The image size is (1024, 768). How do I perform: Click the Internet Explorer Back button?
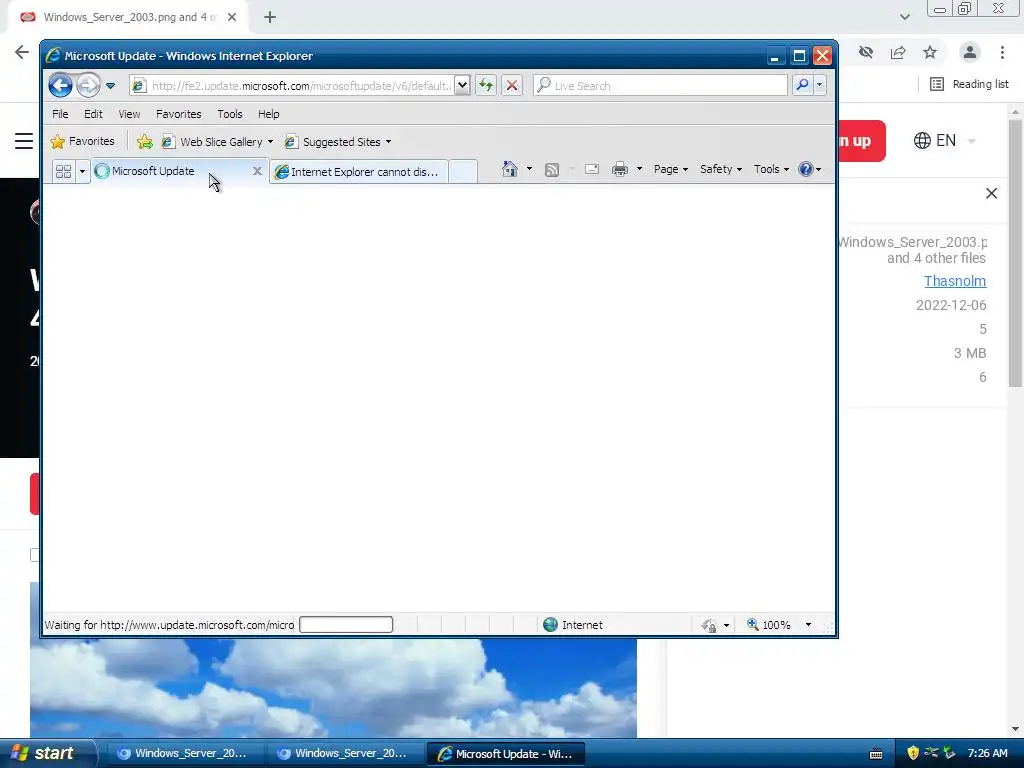coord(60,86)
